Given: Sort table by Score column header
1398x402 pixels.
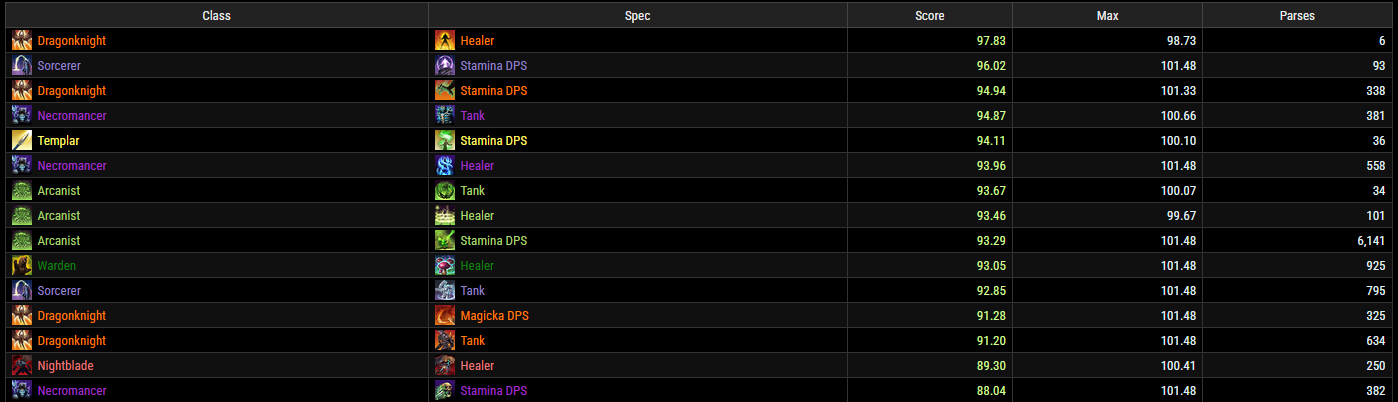Looking at the screenshot, I should point(929,16).
